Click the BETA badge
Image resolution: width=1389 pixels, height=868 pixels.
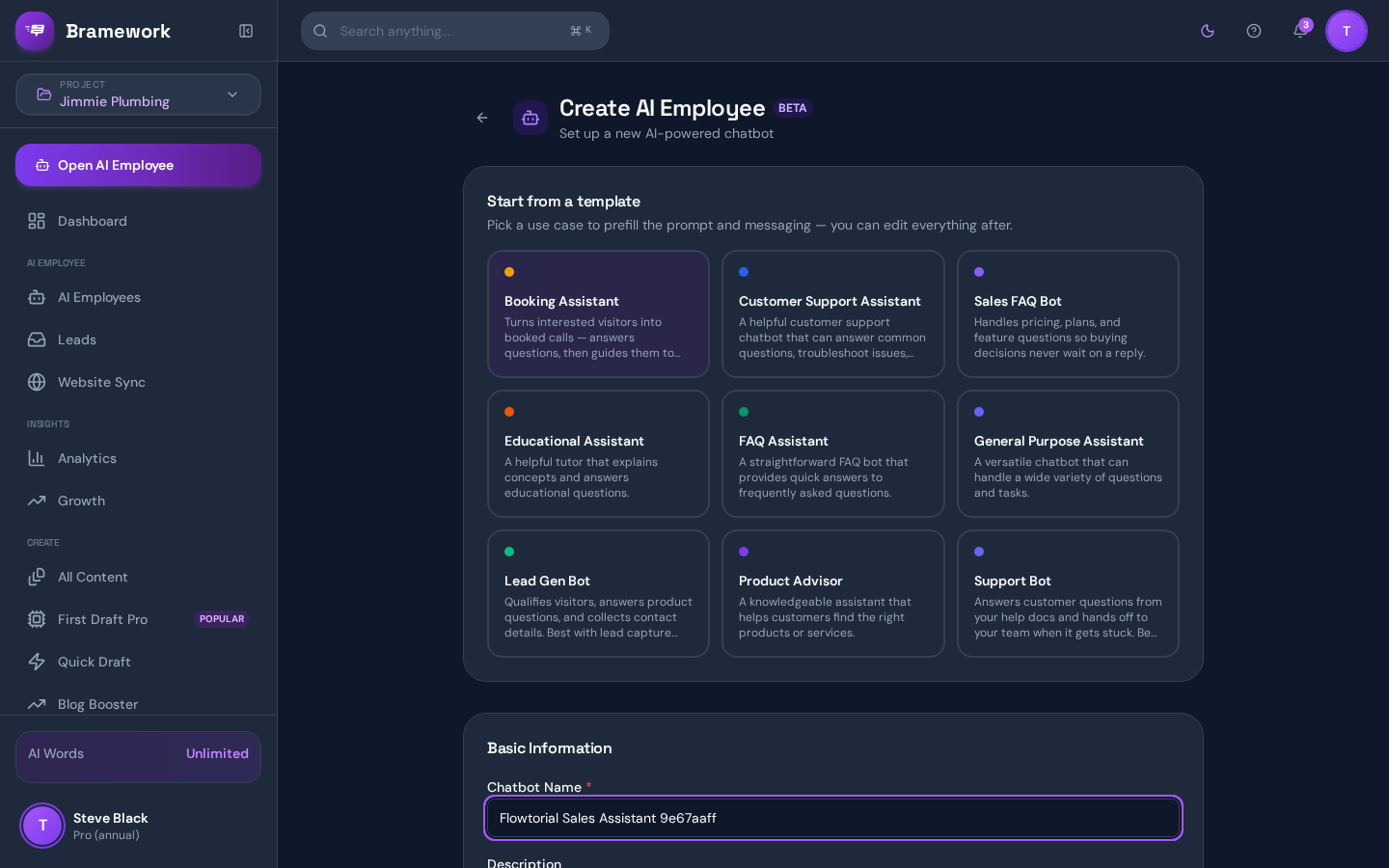click(x=792, y=108)
